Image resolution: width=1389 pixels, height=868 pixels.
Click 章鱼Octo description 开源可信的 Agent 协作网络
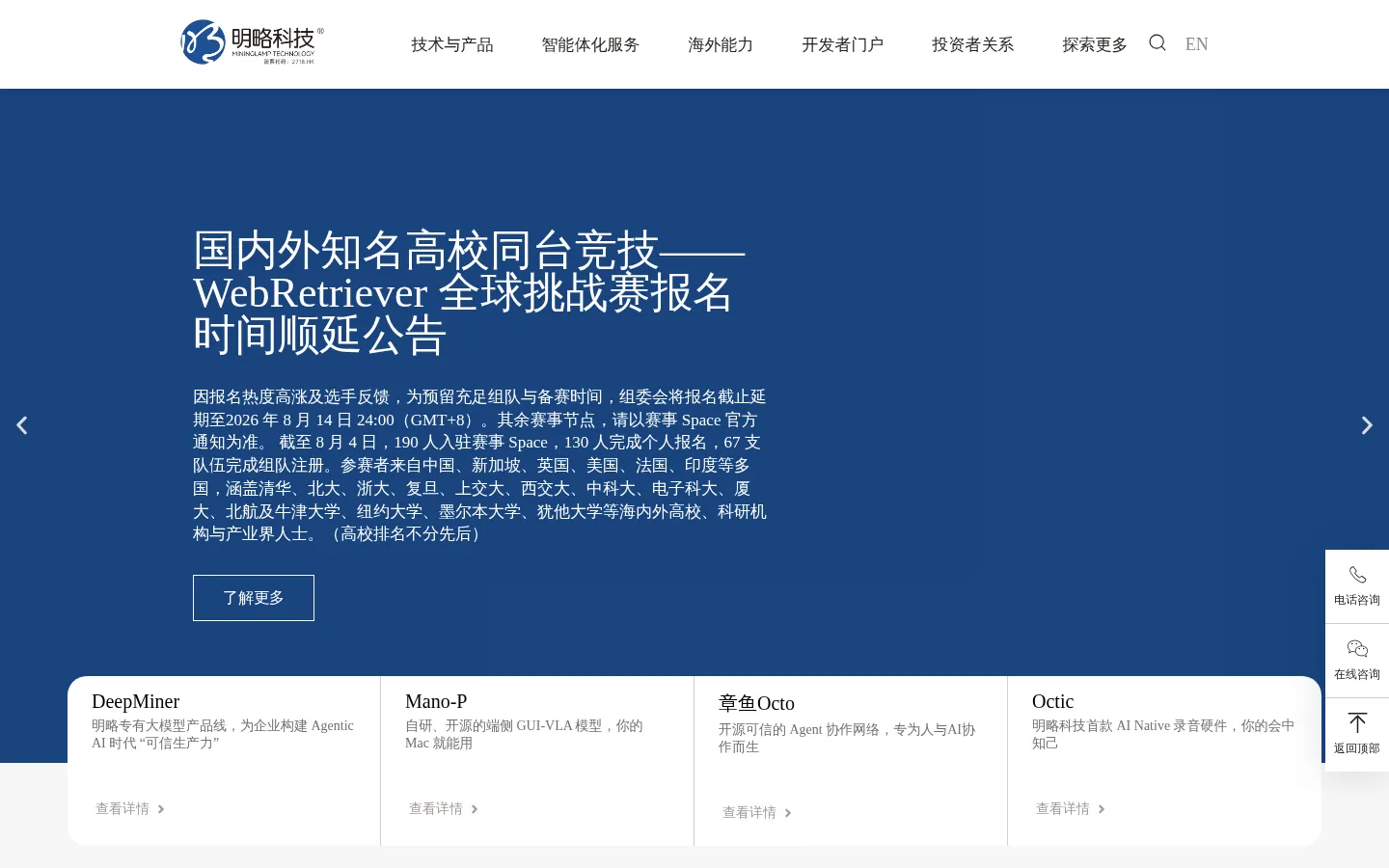[x=847, y=738]
